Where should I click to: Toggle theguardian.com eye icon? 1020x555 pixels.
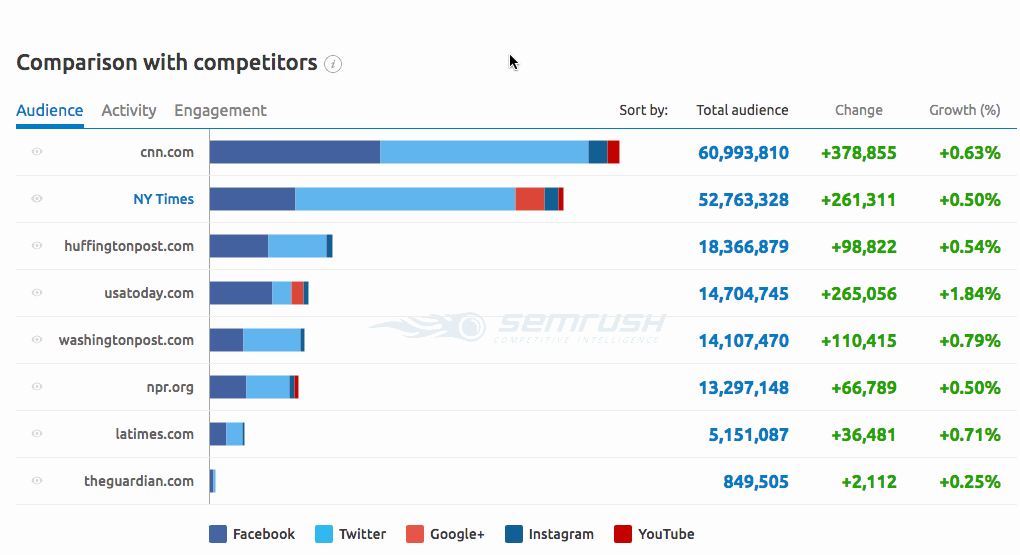(37, 481)
